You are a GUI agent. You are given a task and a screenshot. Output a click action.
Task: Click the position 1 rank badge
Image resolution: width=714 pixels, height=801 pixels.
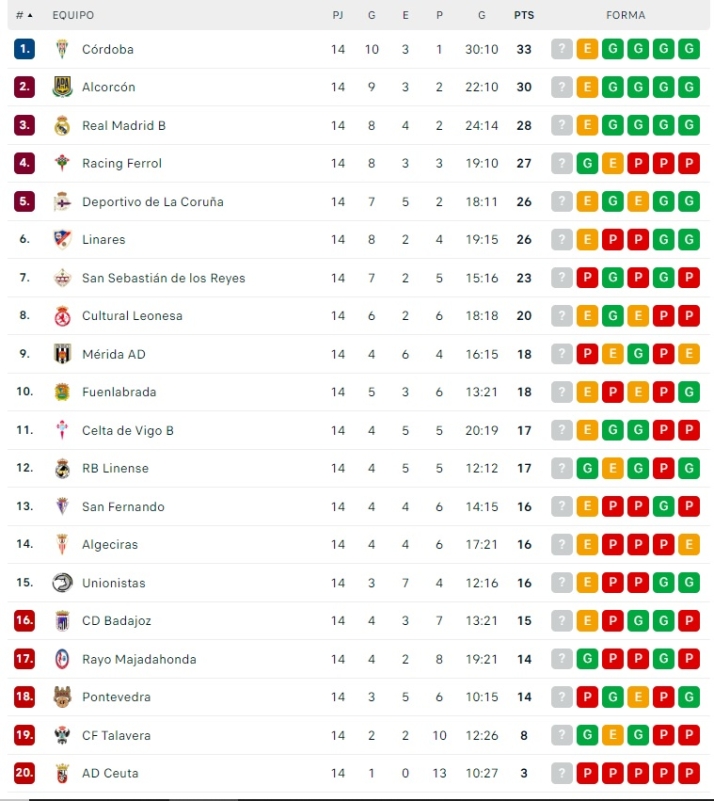(x=25, y=49)
